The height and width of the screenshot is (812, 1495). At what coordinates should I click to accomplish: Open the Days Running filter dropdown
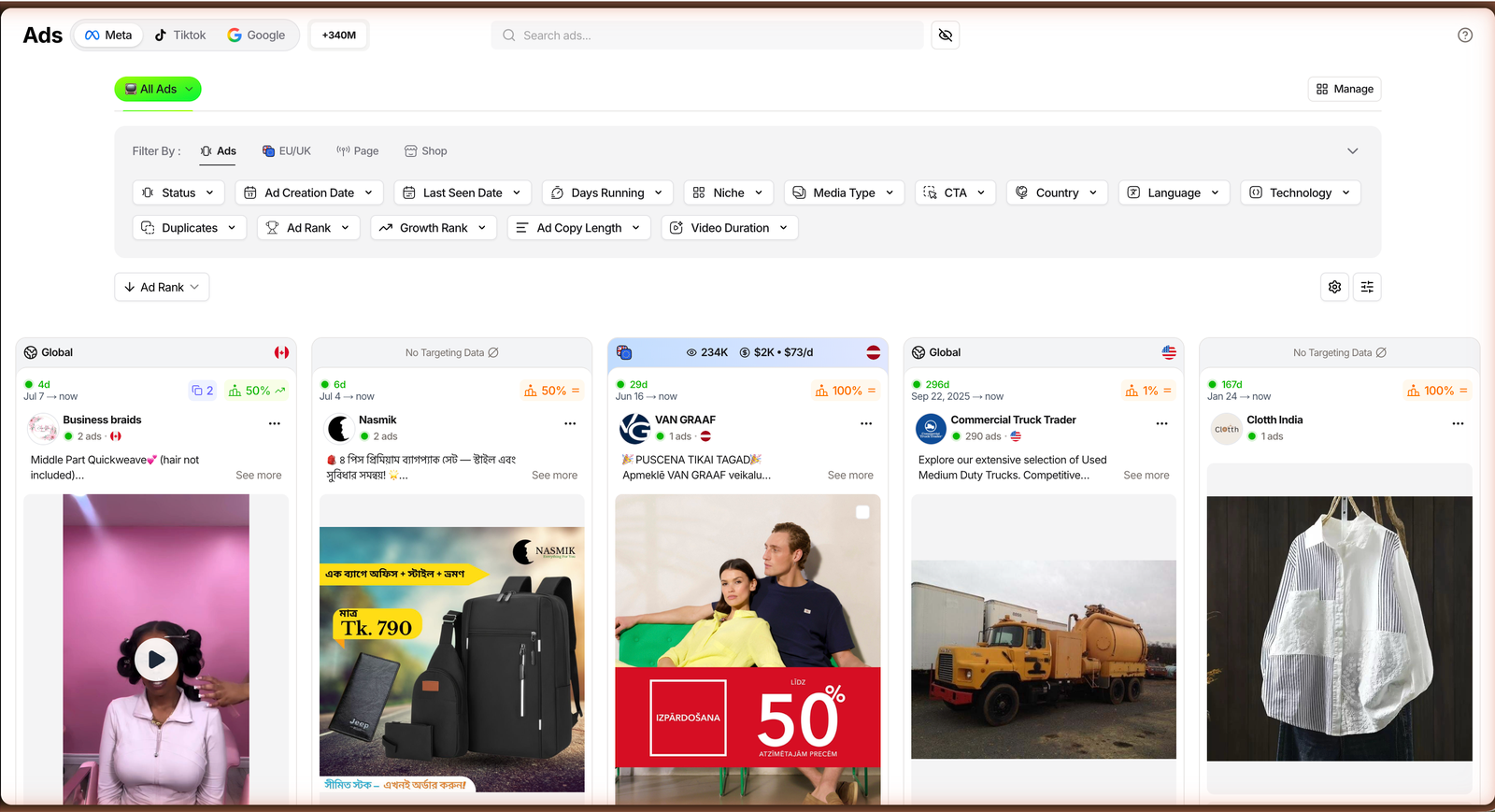click(608, 192)
